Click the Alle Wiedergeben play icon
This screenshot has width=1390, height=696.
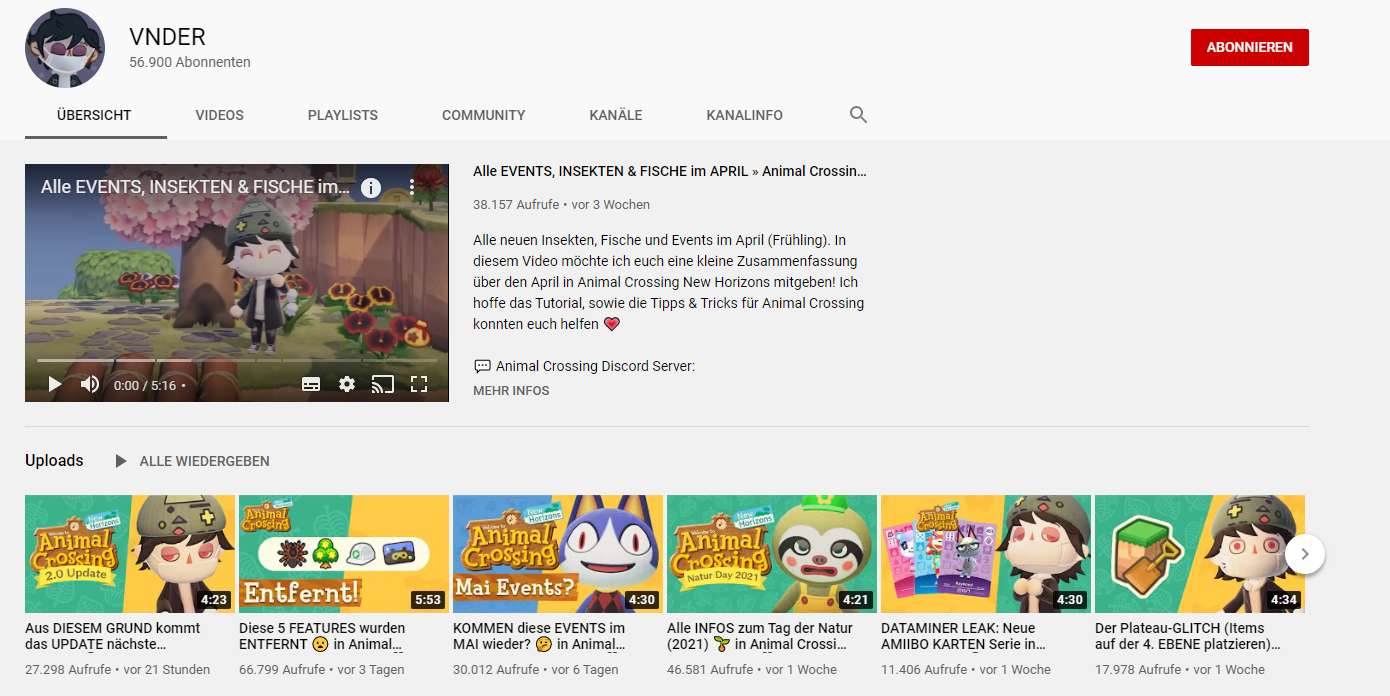point(121,461)
